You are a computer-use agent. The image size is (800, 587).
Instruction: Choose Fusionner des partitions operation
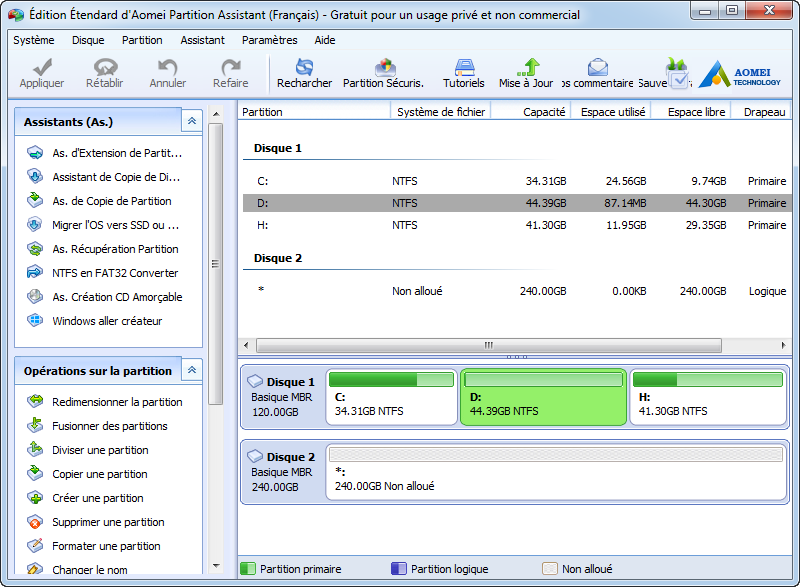97,426
